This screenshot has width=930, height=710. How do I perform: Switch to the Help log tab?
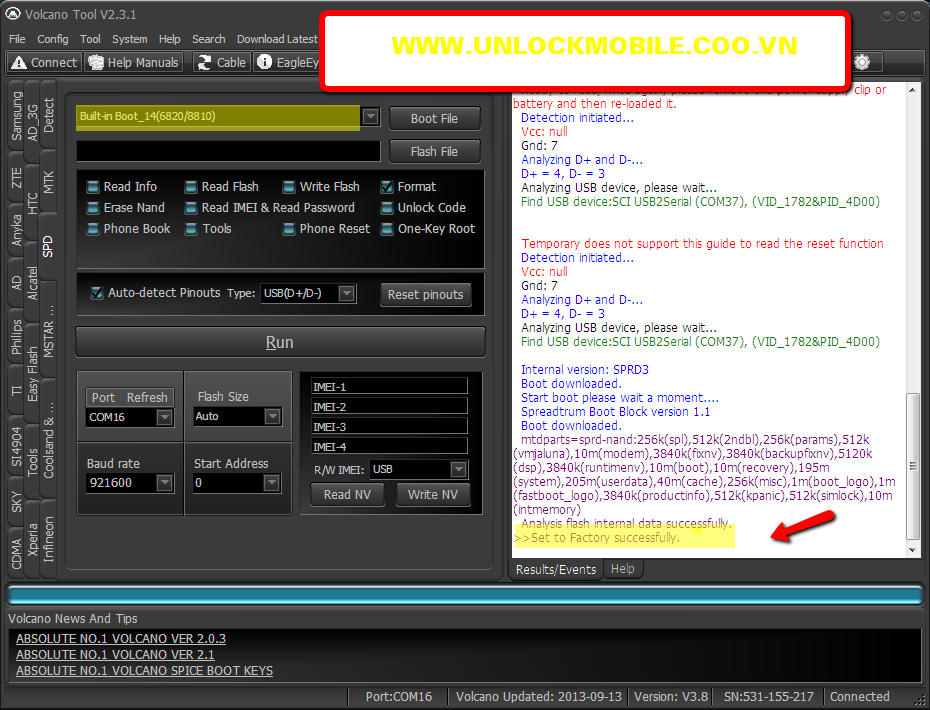623,569
